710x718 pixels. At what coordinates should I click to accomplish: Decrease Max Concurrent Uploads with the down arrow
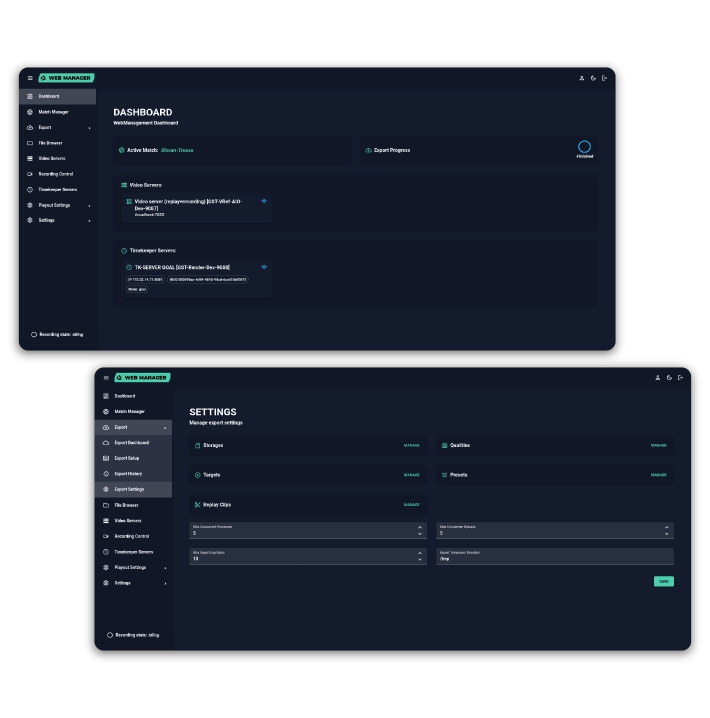point(667,534)
